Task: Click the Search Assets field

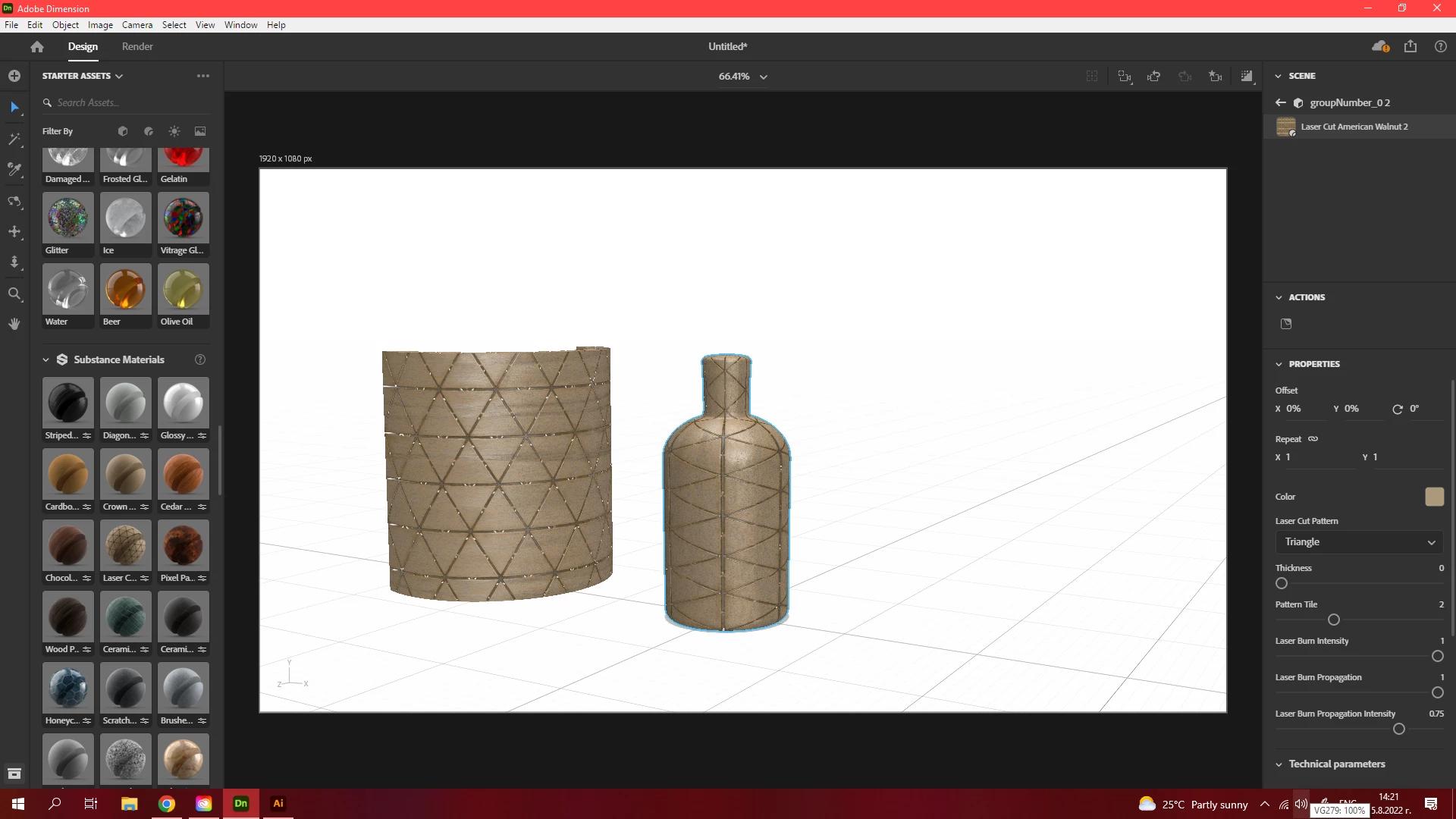Action: [121, 102]
